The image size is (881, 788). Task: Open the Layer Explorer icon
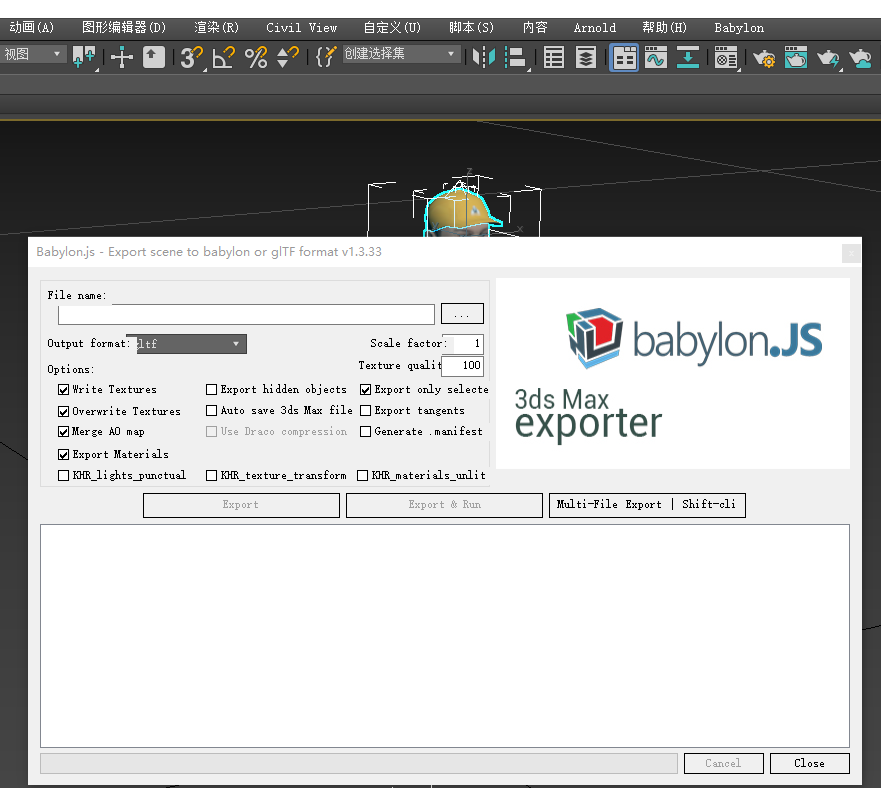(x=585, y=57)
